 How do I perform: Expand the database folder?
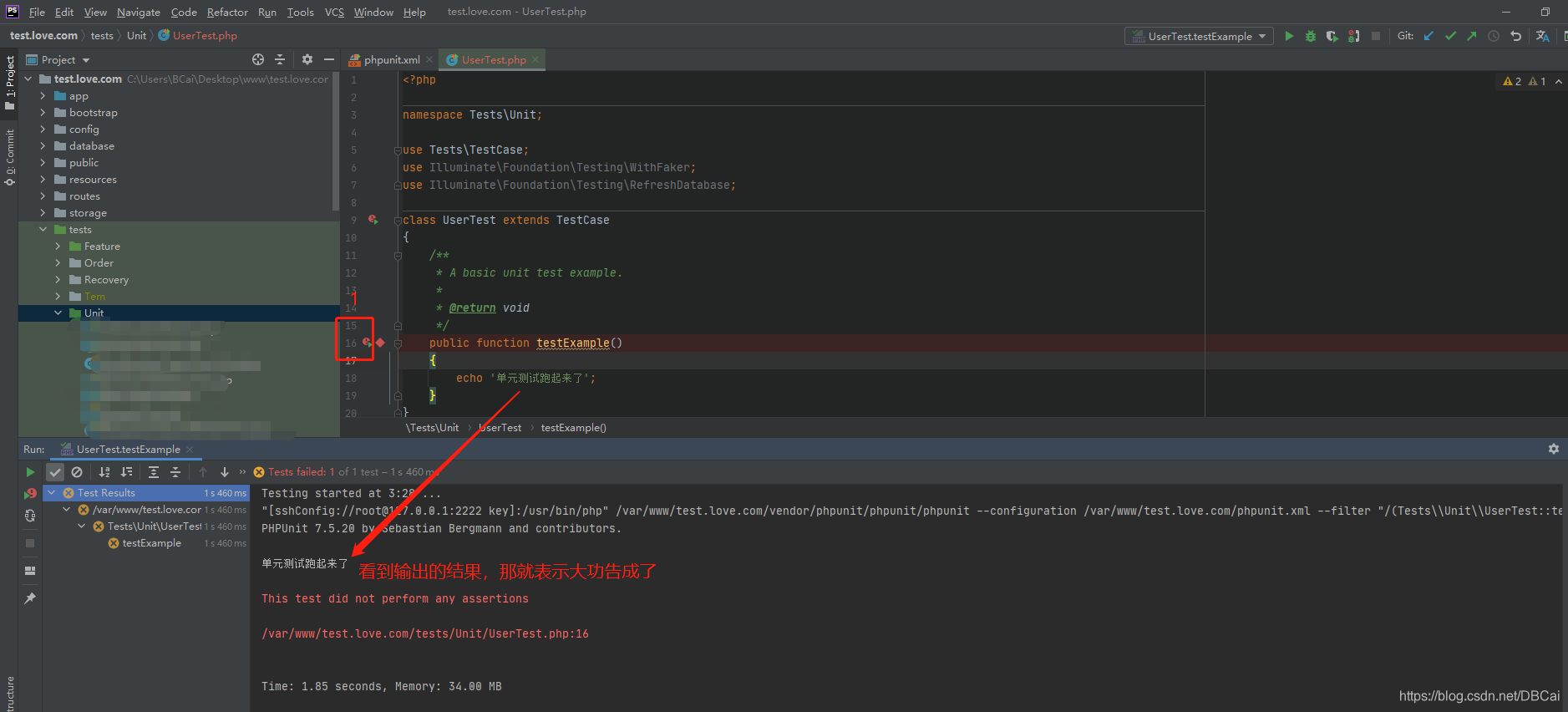[43, 146]
